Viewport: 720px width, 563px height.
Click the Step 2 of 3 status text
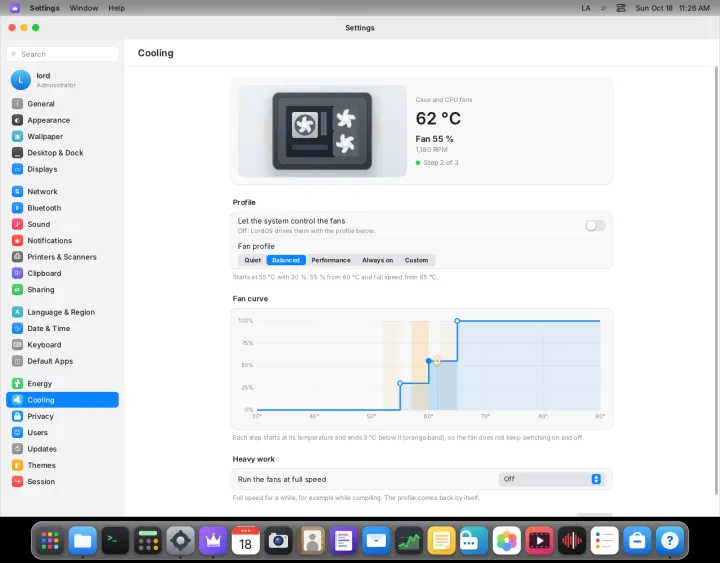click(440, 163)
